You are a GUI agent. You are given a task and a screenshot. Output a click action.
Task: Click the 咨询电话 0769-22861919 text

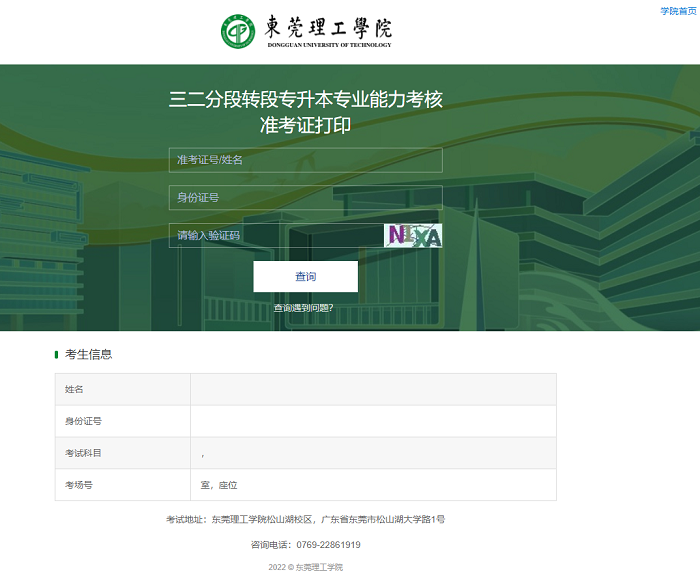[305, 545]
